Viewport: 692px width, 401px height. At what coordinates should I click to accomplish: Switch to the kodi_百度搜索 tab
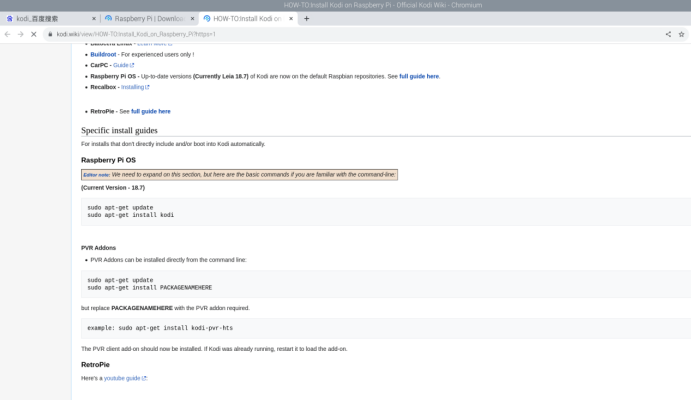pos(49,19)
